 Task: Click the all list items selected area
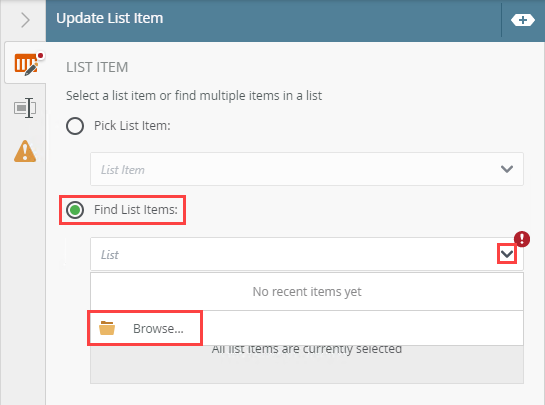tap(307, 364)
